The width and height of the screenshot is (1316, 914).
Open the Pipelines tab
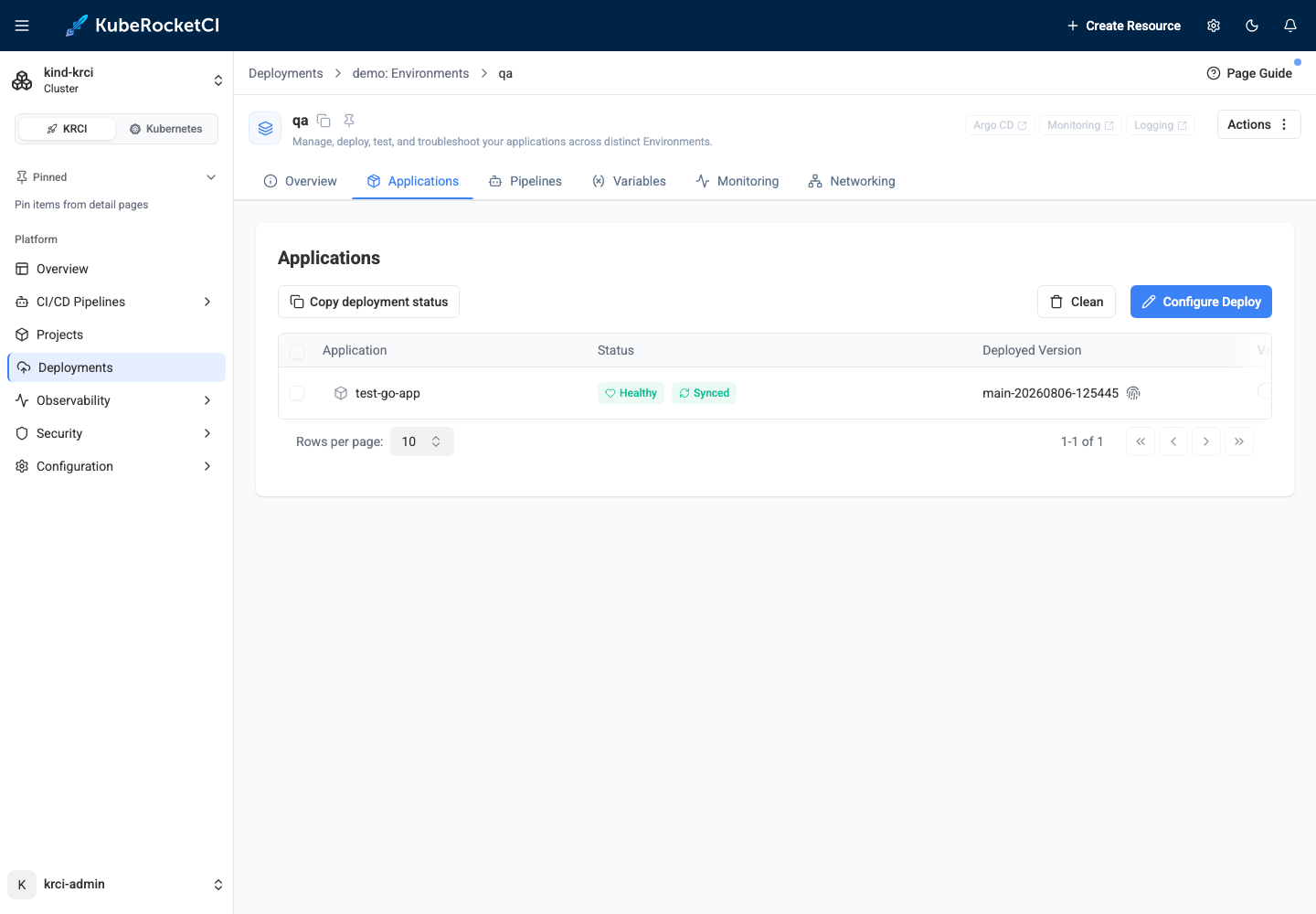525,181
